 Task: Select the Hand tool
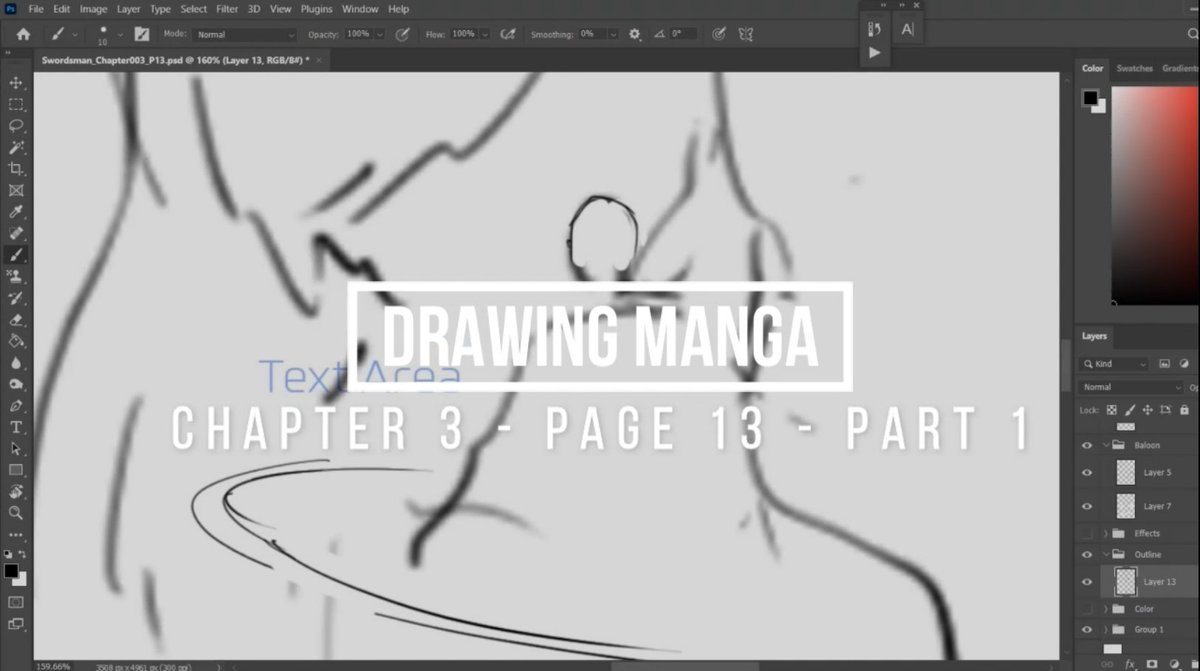[16, 492]
